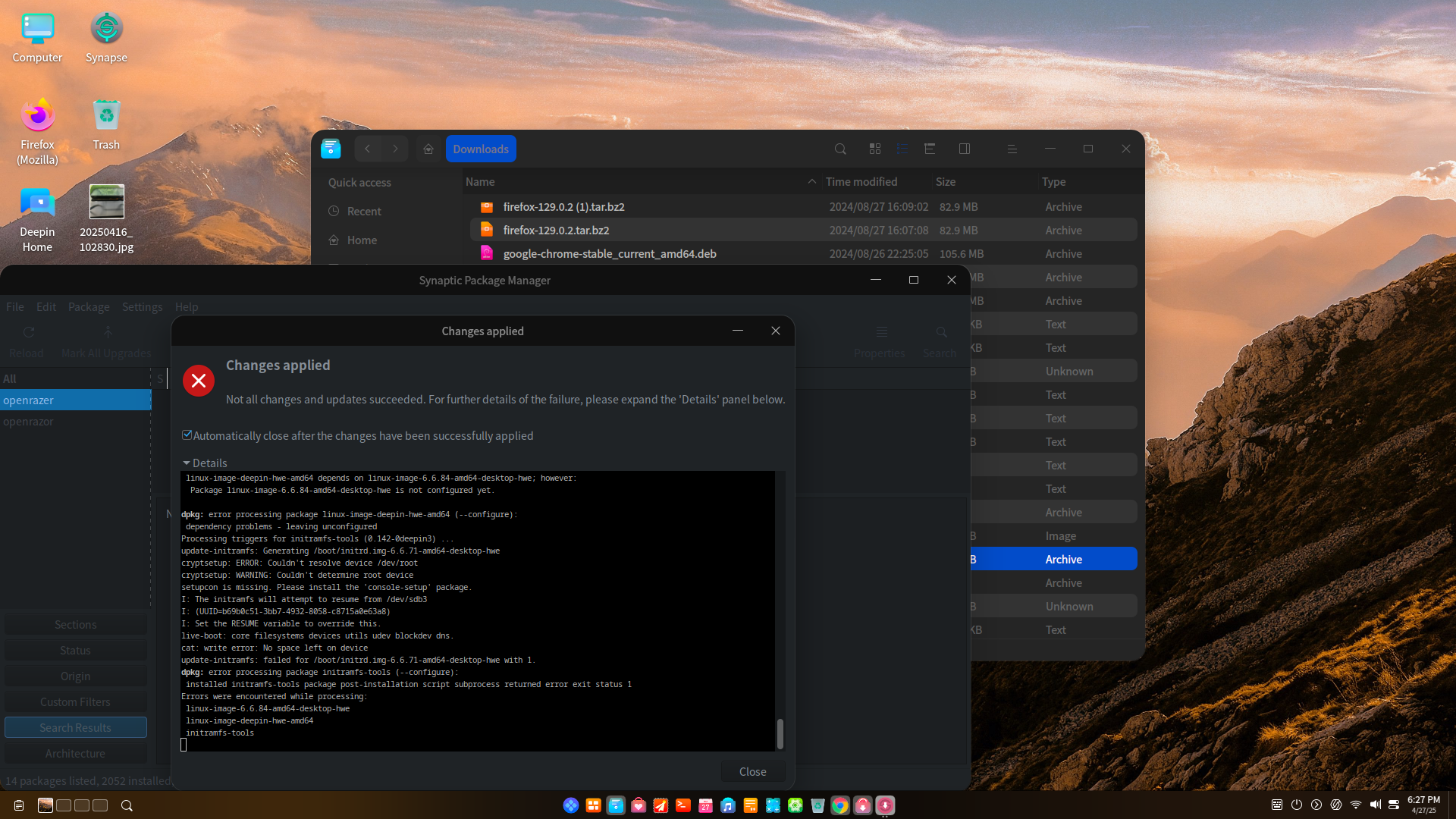Close the Changes applied dialog via Close button
The image size is (1456, 819).
753,772
